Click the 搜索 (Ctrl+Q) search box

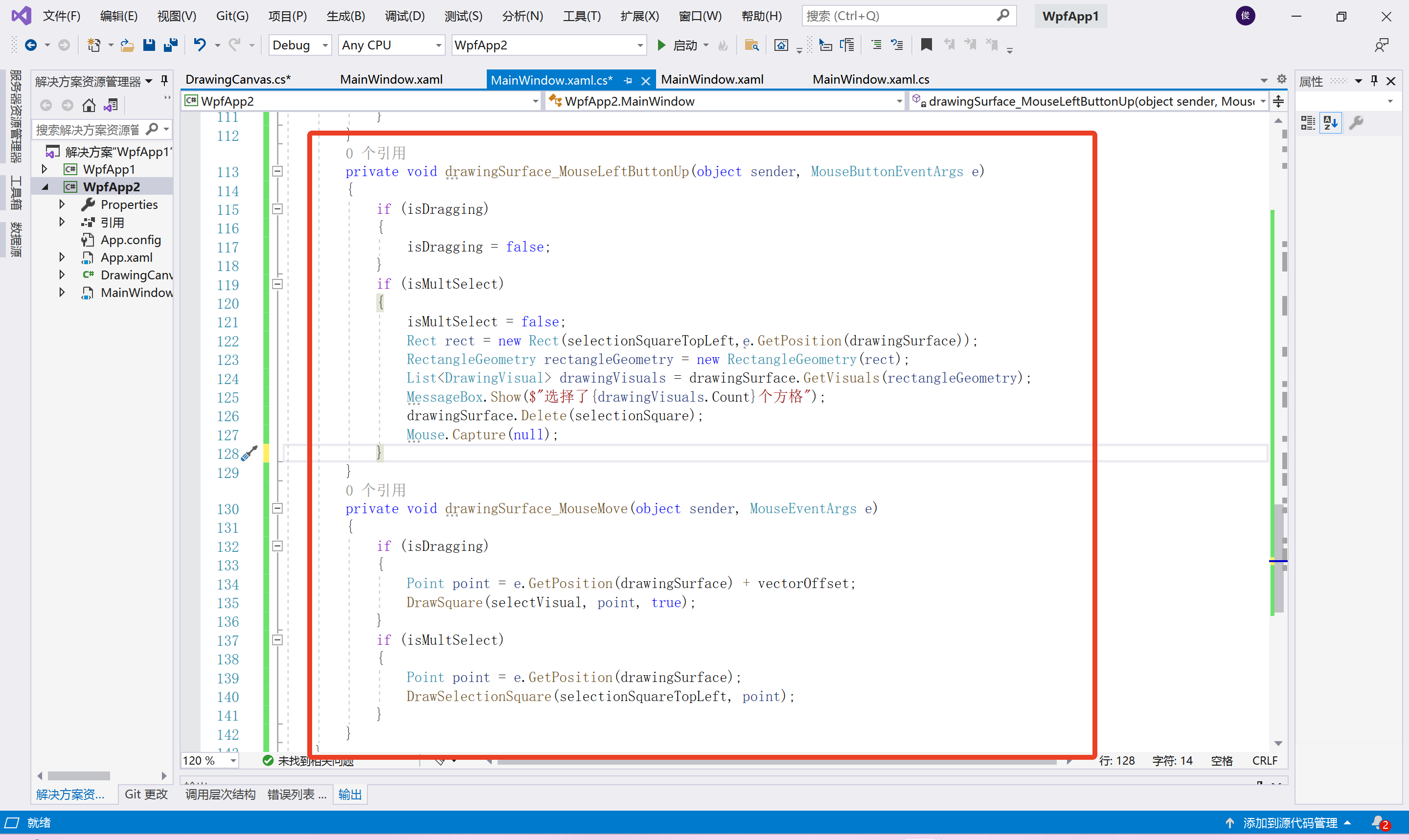click(x=900, y=16)
